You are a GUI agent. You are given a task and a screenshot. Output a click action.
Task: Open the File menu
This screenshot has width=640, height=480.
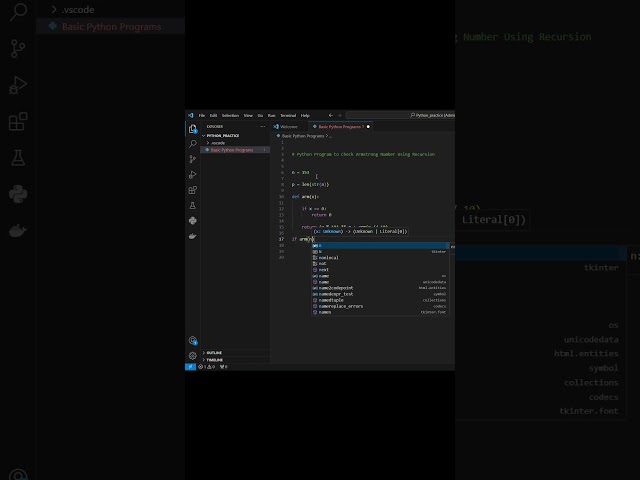coord(202,116)
